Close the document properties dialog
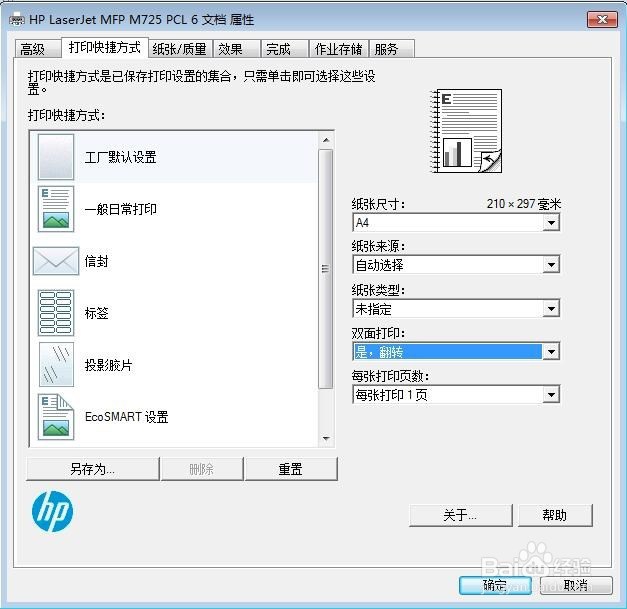This screenshot has height=609, width=627. (x=602, y=19)
